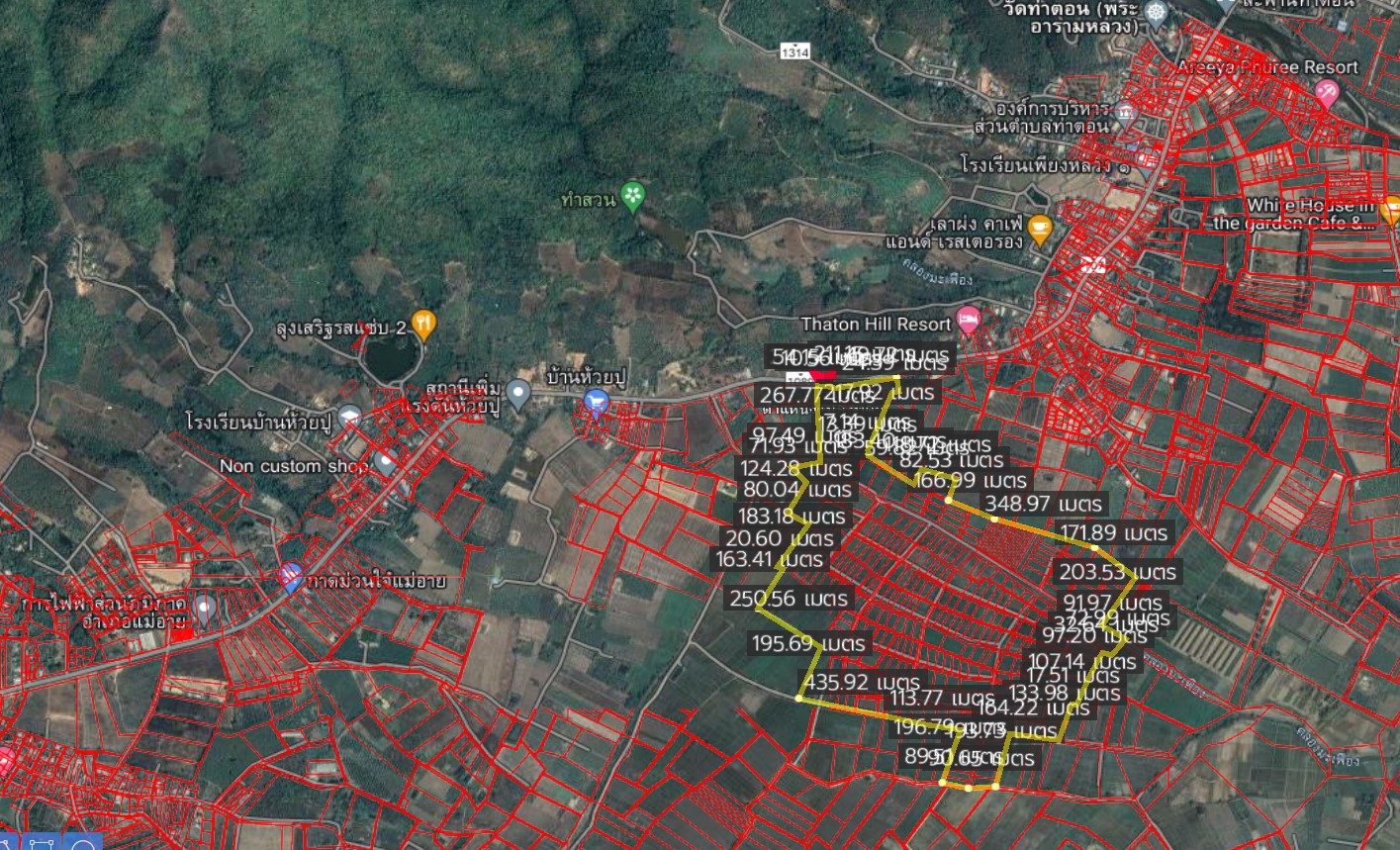This screenshot has height=850, width=1400.
Task: Click the Non custom shop marker pin
Action: pos(387,460)
